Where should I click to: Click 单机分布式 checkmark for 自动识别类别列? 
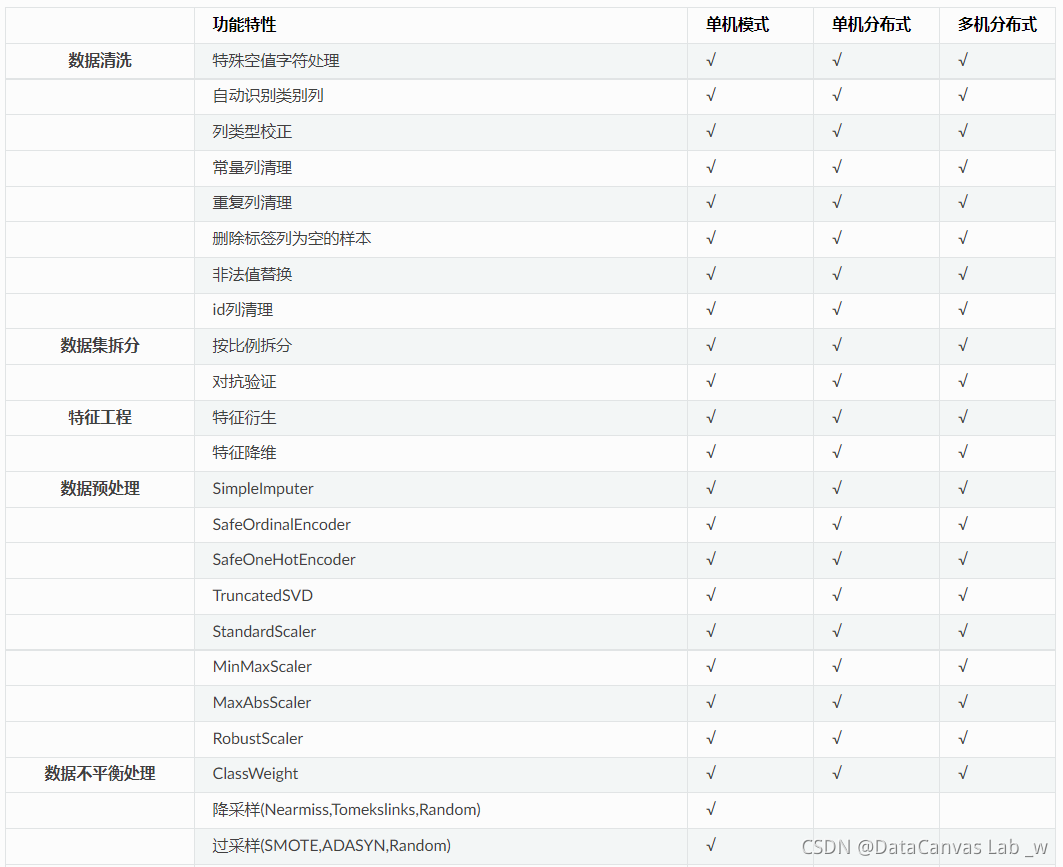tap(837, 96)
